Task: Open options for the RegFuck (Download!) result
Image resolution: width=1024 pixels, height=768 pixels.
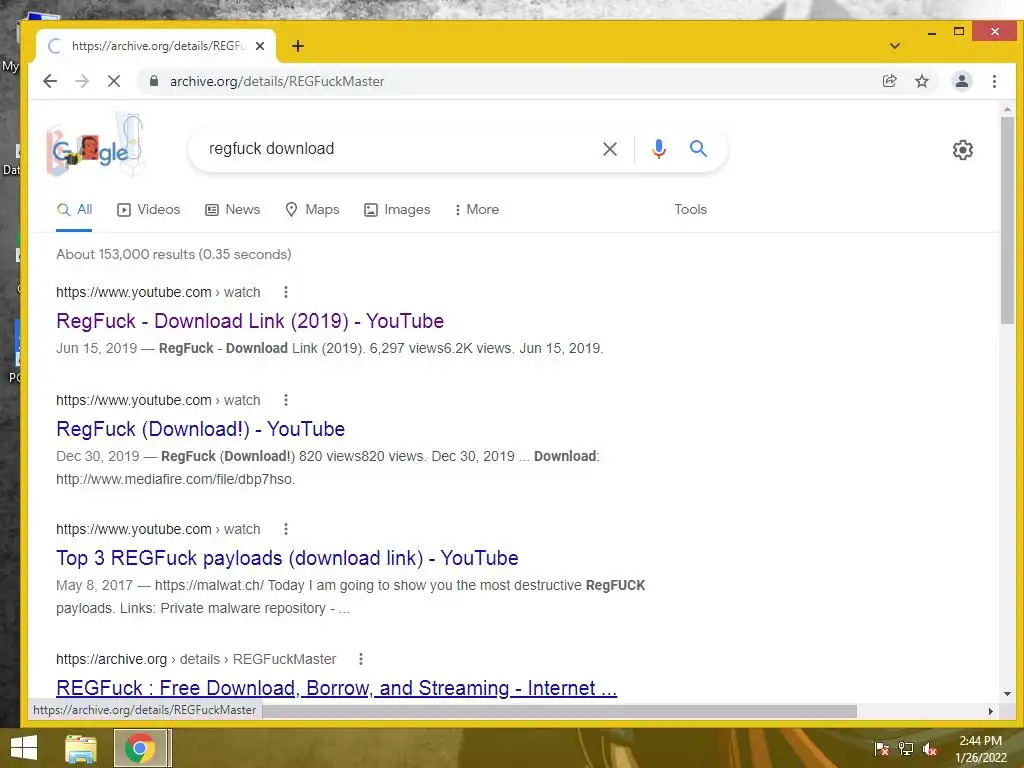Action: pyautogui.click(x=285, y=400)
